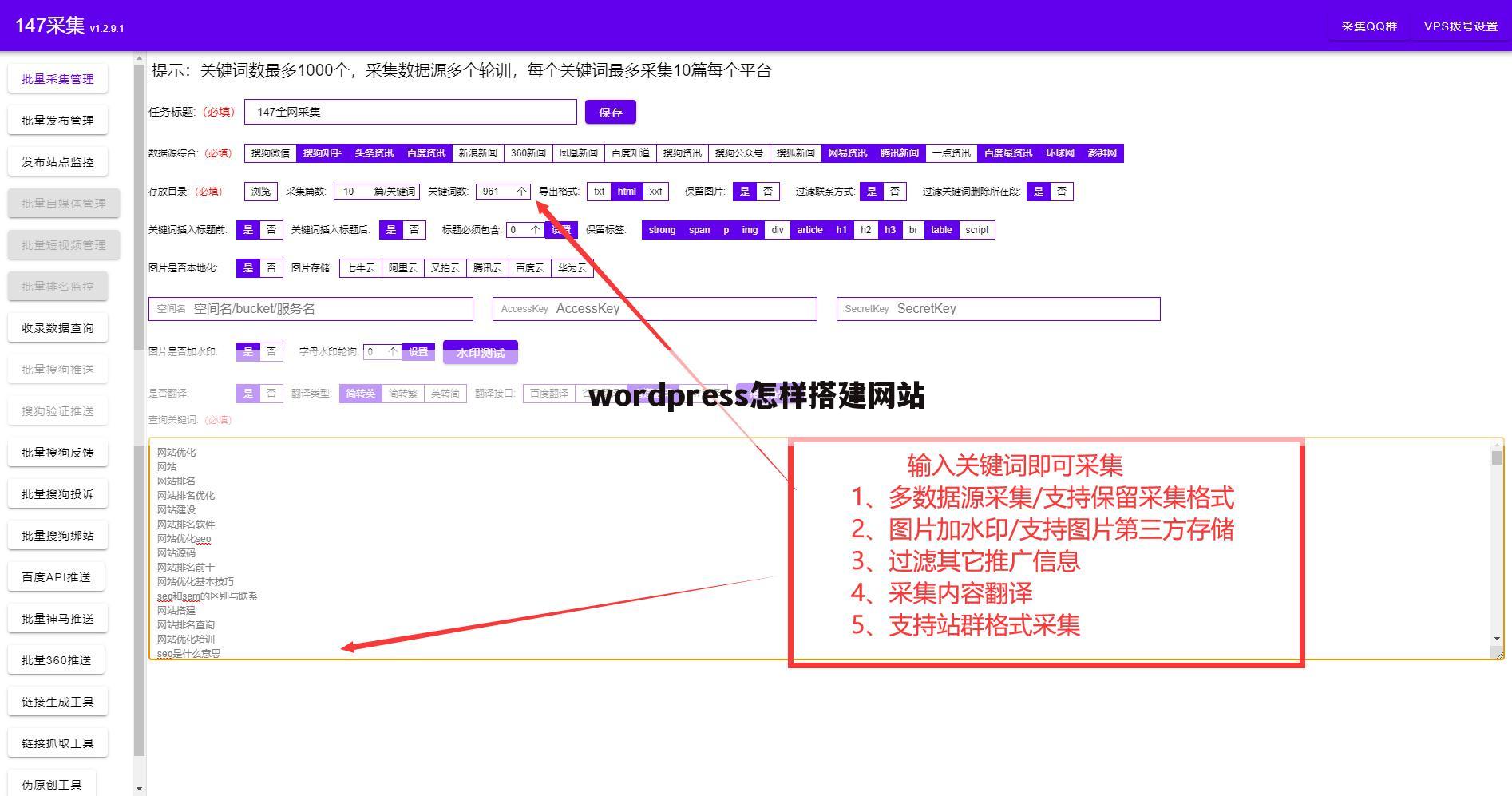The image size is (1512, 796).
Task: Run the 水印测试 watermark test
Action: (x=480, y=351)
